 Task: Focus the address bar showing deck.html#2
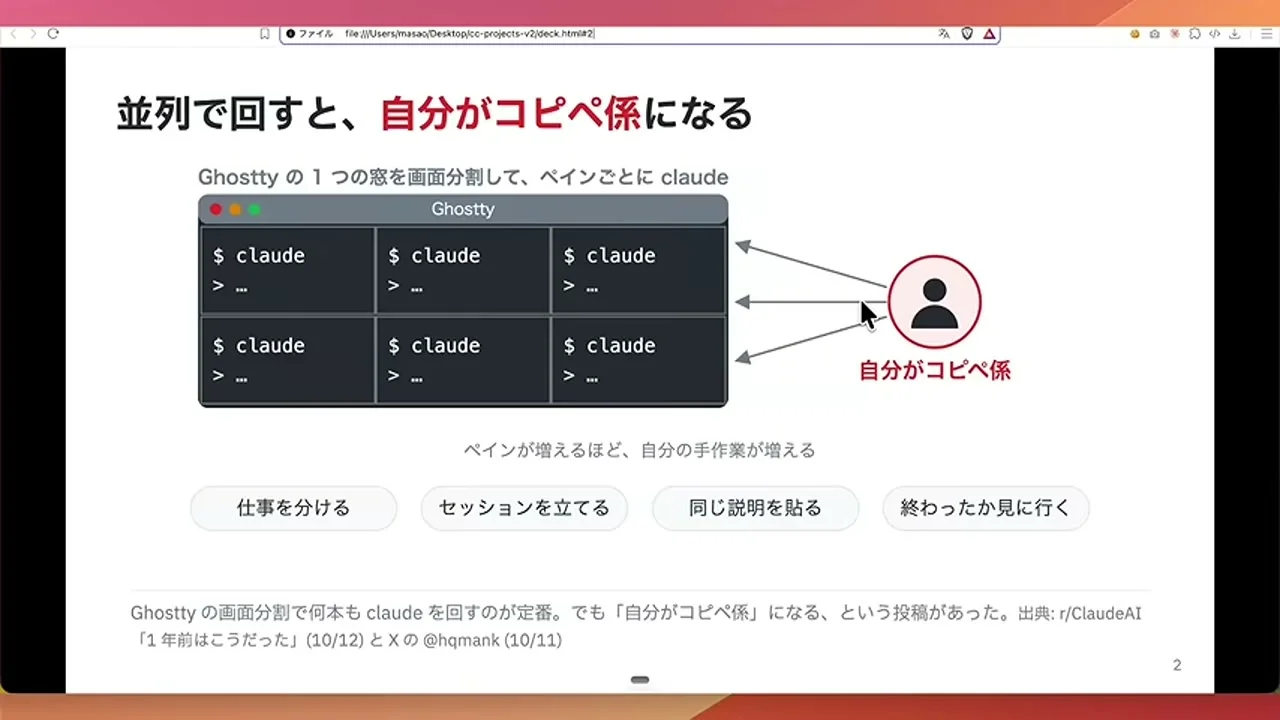click(x=640, y=34)
